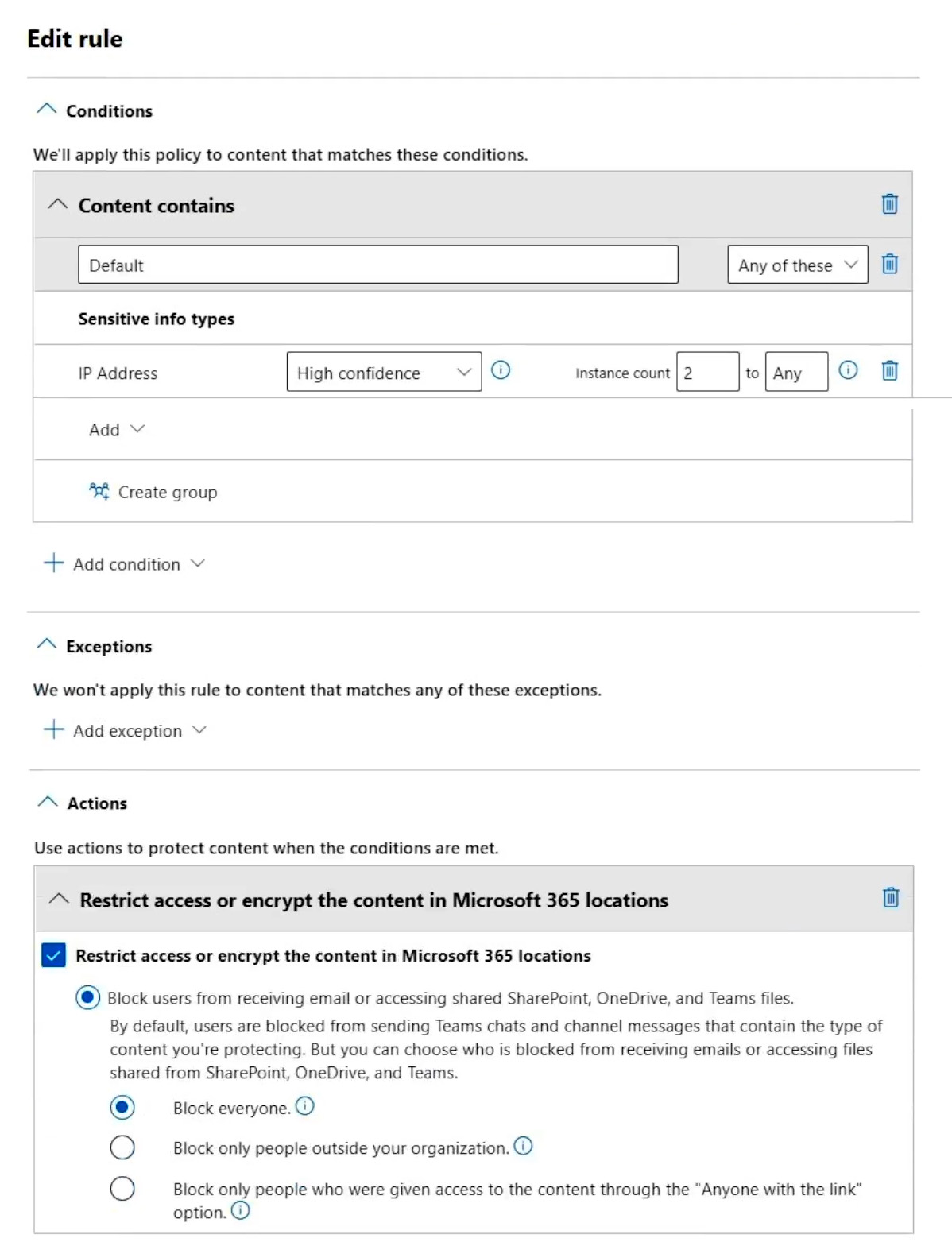Open the Add condition menu
The image size is (952, 1246).
coord(125,564)
